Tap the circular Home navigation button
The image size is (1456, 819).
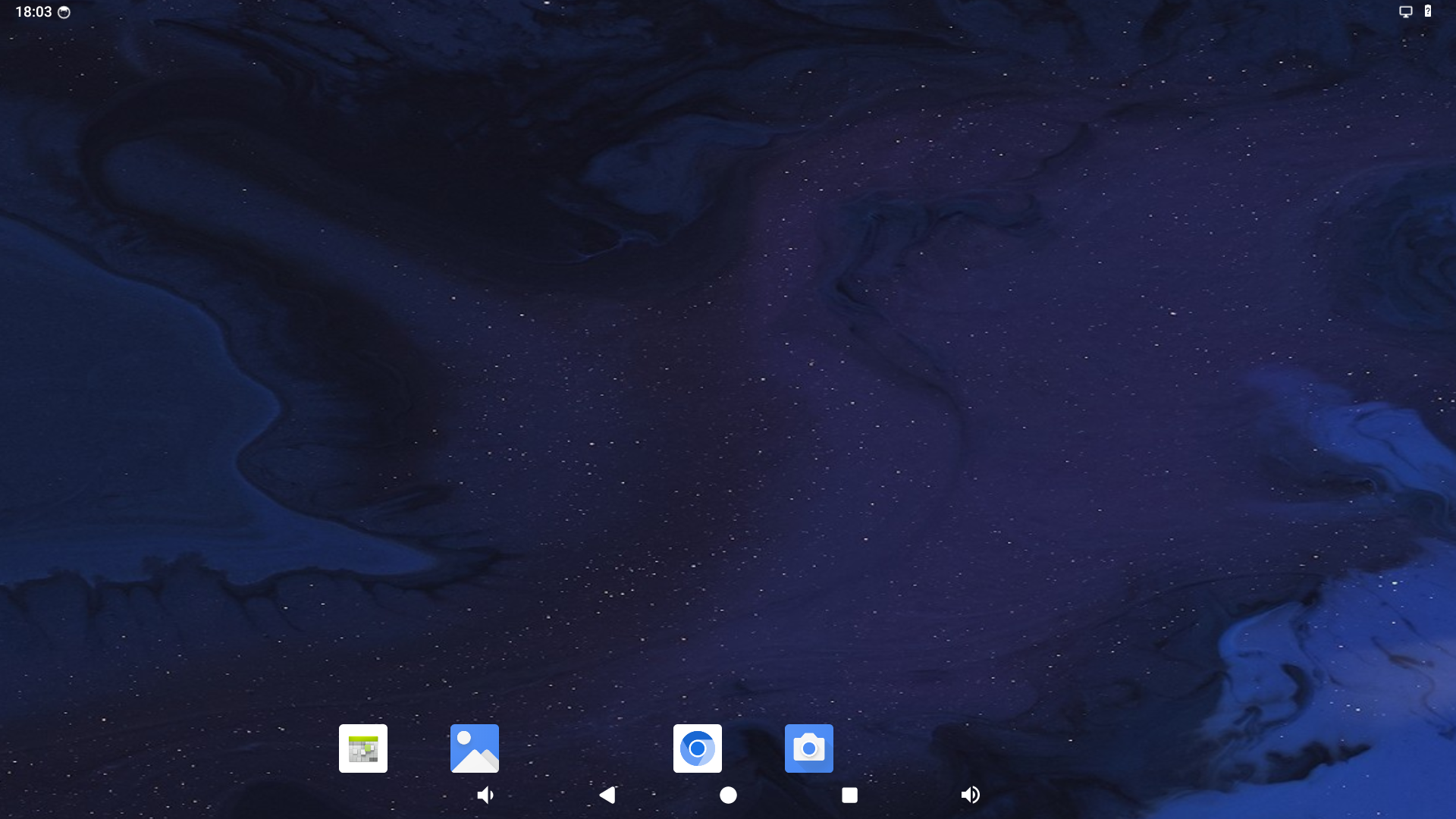(728, 795)
